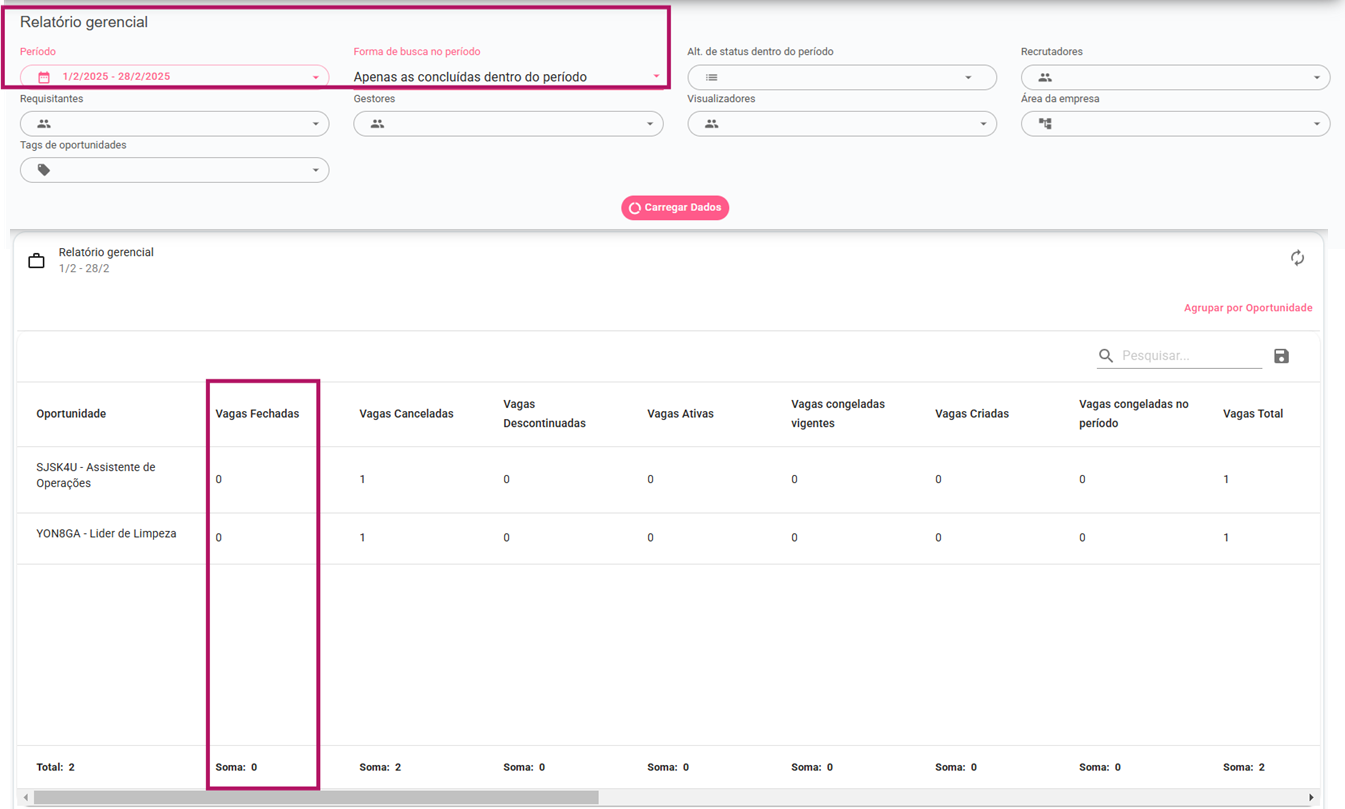Click the list icon in Alt. de status field
1345x809 pixels.
click(711, 77)
